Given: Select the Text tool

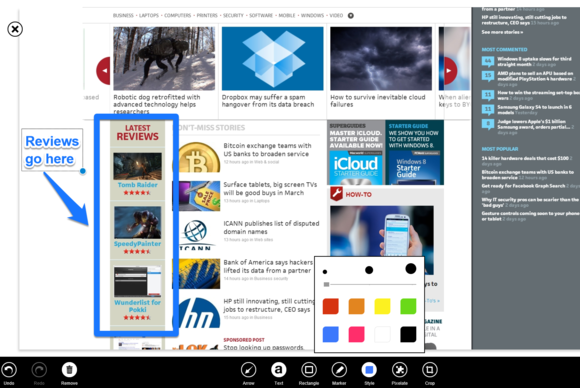Looking at the screenshot, I should click(279, 370).
